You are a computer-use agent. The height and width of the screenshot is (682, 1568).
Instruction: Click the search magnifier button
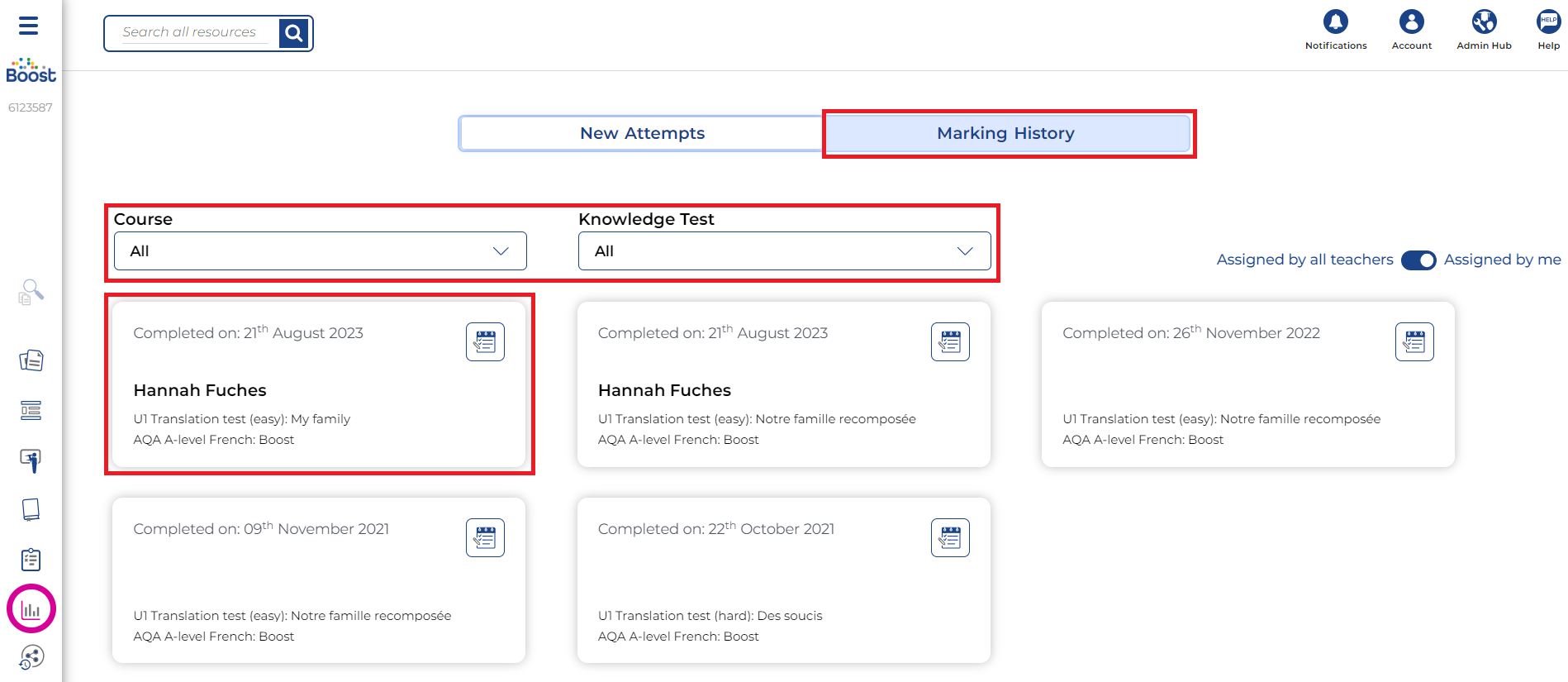pos(293,33)
